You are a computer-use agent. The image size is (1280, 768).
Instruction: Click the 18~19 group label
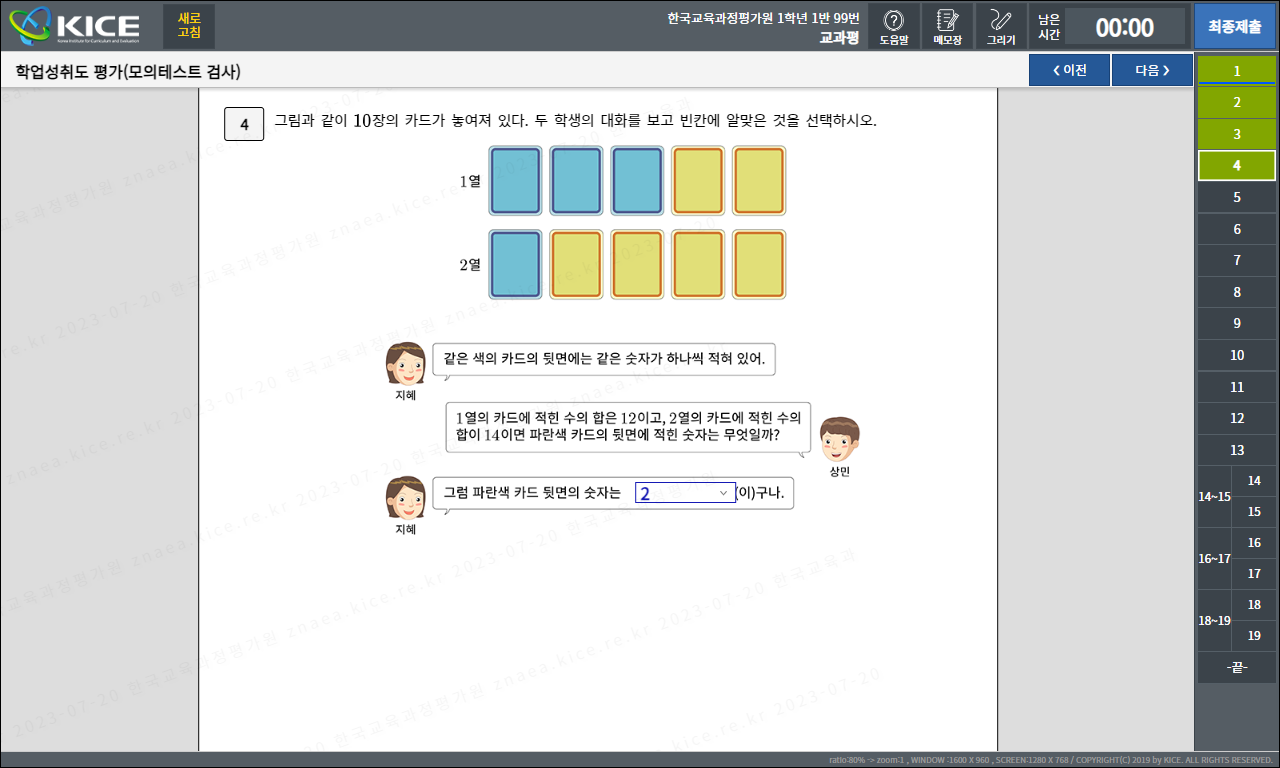pyautogui.click(x=1214, y=621)
